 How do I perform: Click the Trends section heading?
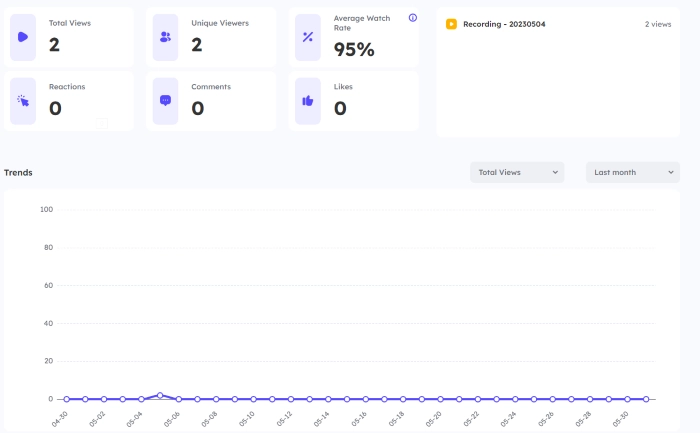tap(18, 172)
